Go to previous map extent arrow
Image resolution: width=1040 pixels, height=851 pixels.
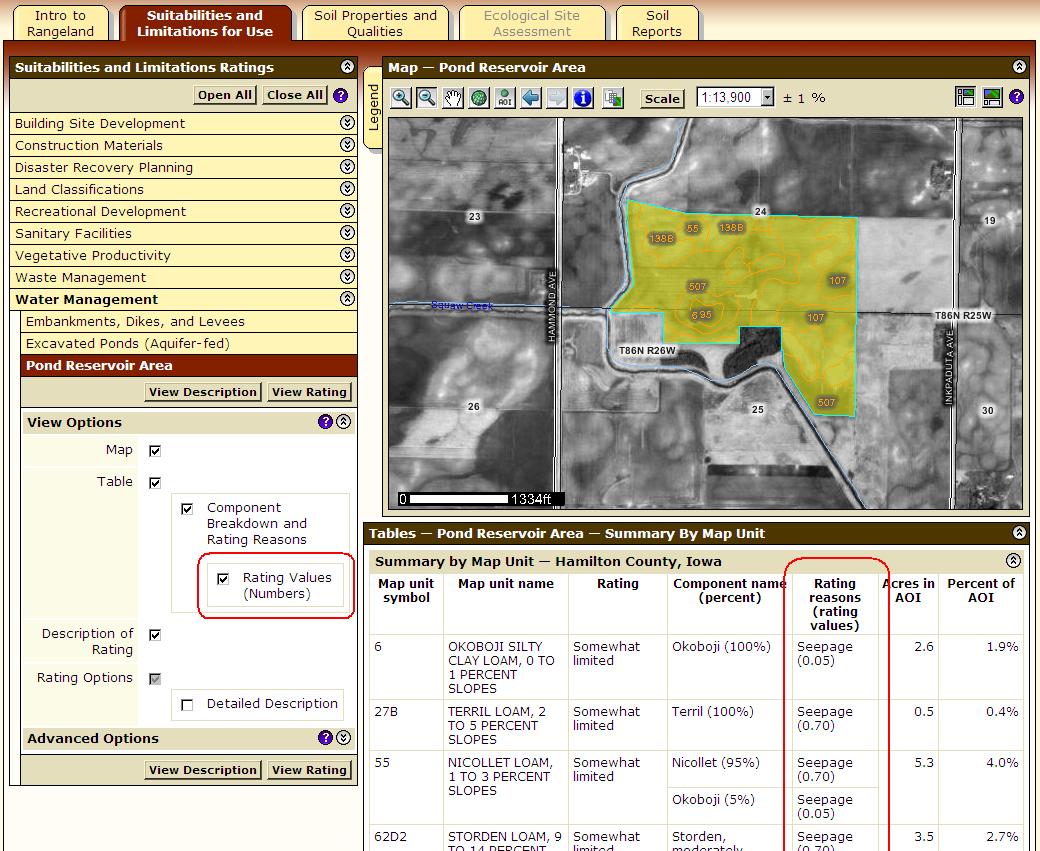tap(531, 98)
